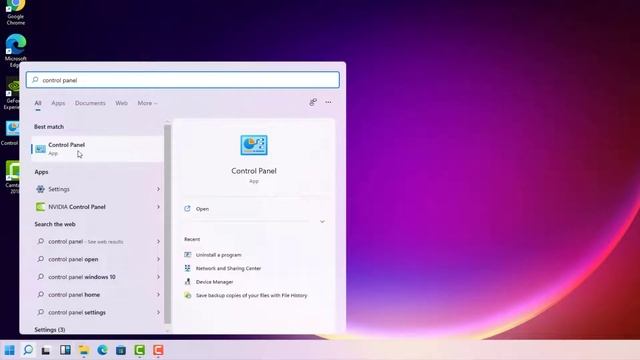Open the Control Panel best match result
The width and height of the screenshot is (640, 360).
(x=97, y=149)
